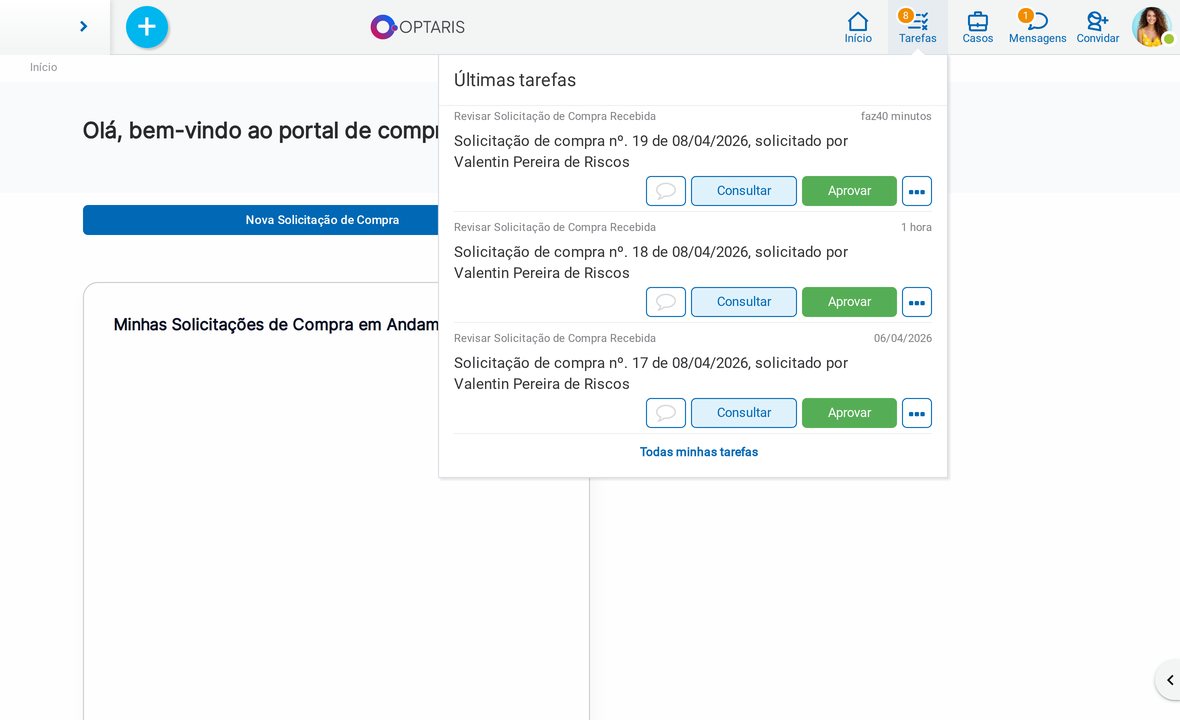The image size is (1180, 720).
Task: Click the Últimas tarefas heading
Action: click(x=515, y=80)
